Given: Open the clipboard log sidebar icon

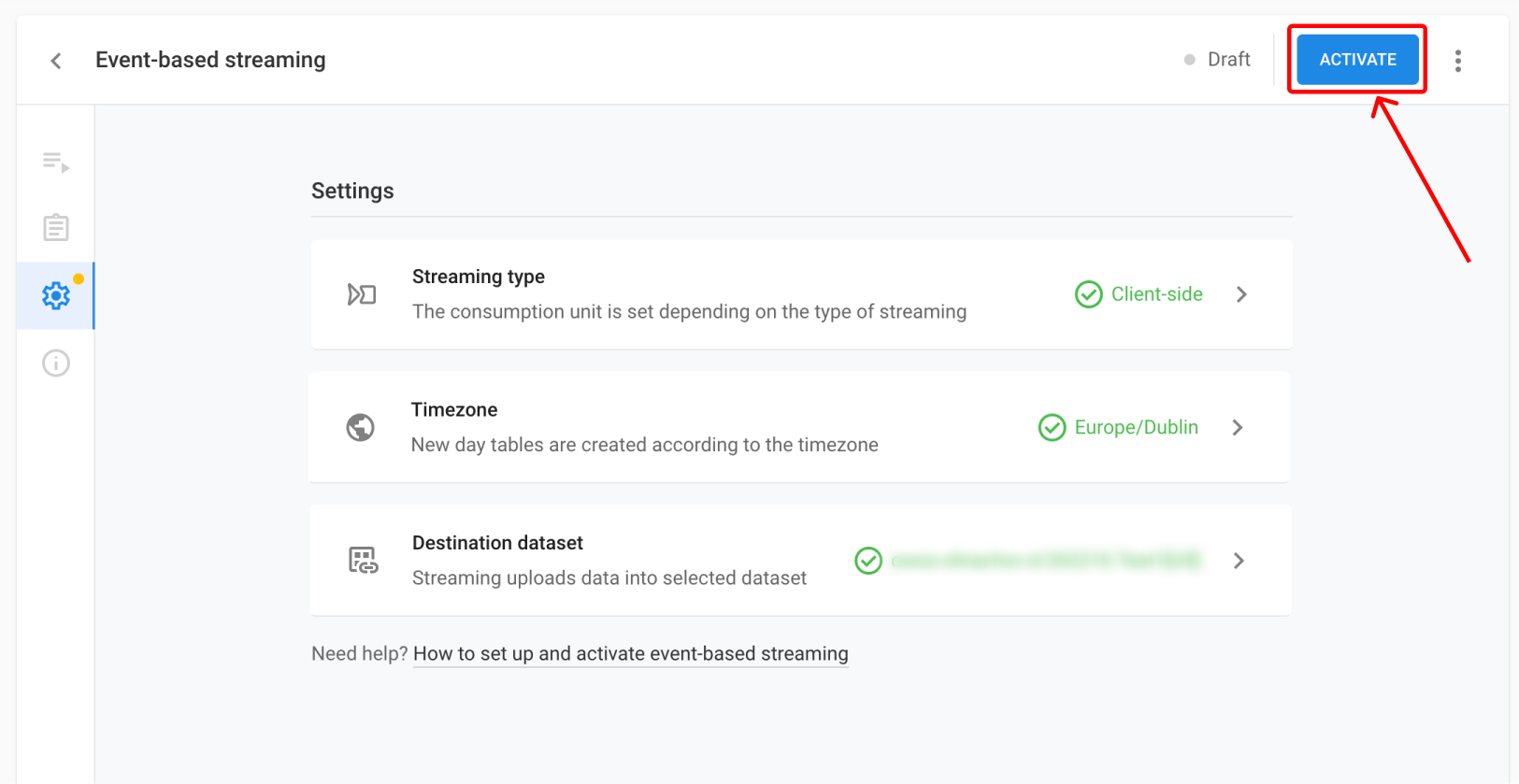Looking at the screenshot, I should [56, 227].
